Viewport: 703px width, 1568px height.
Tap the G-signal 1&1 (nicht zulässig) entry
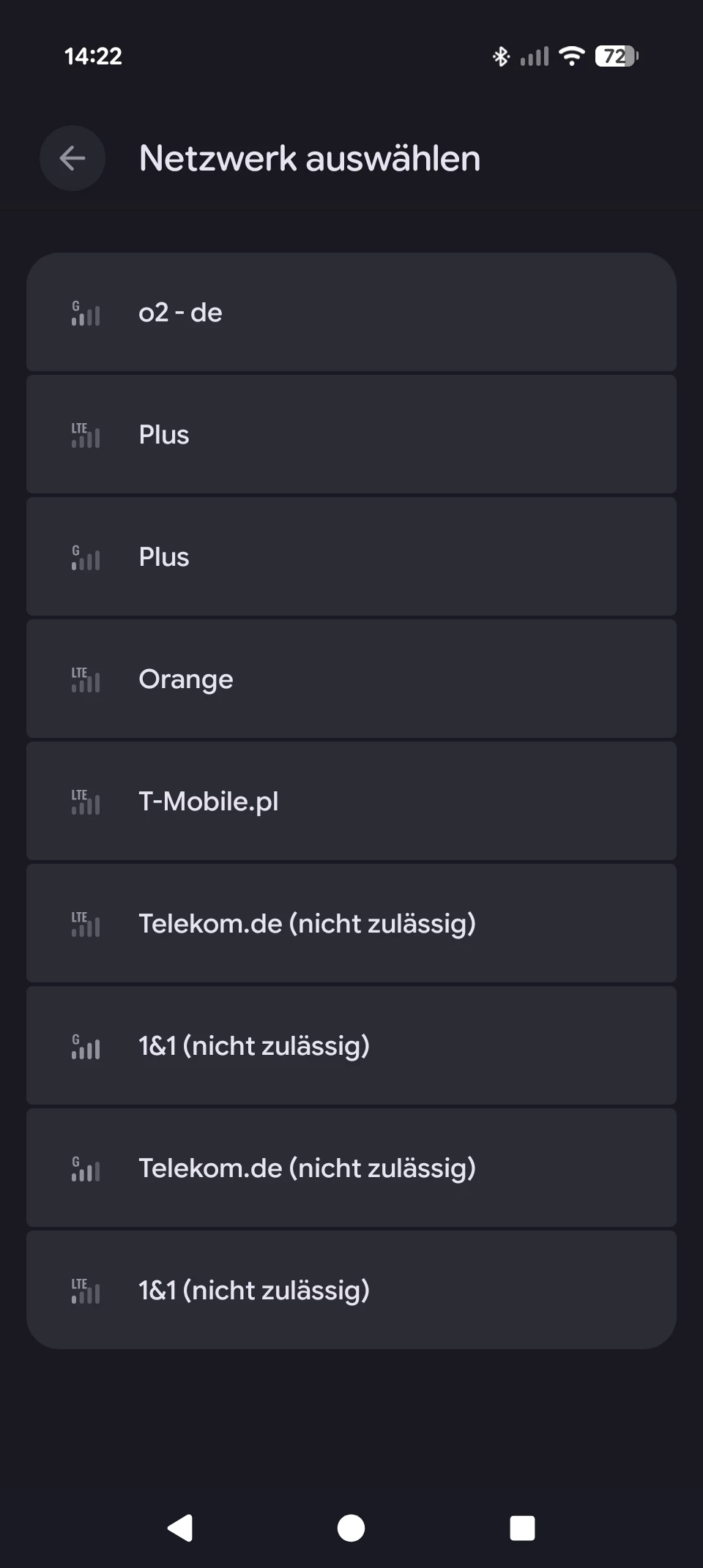(x=351, y=1046)
